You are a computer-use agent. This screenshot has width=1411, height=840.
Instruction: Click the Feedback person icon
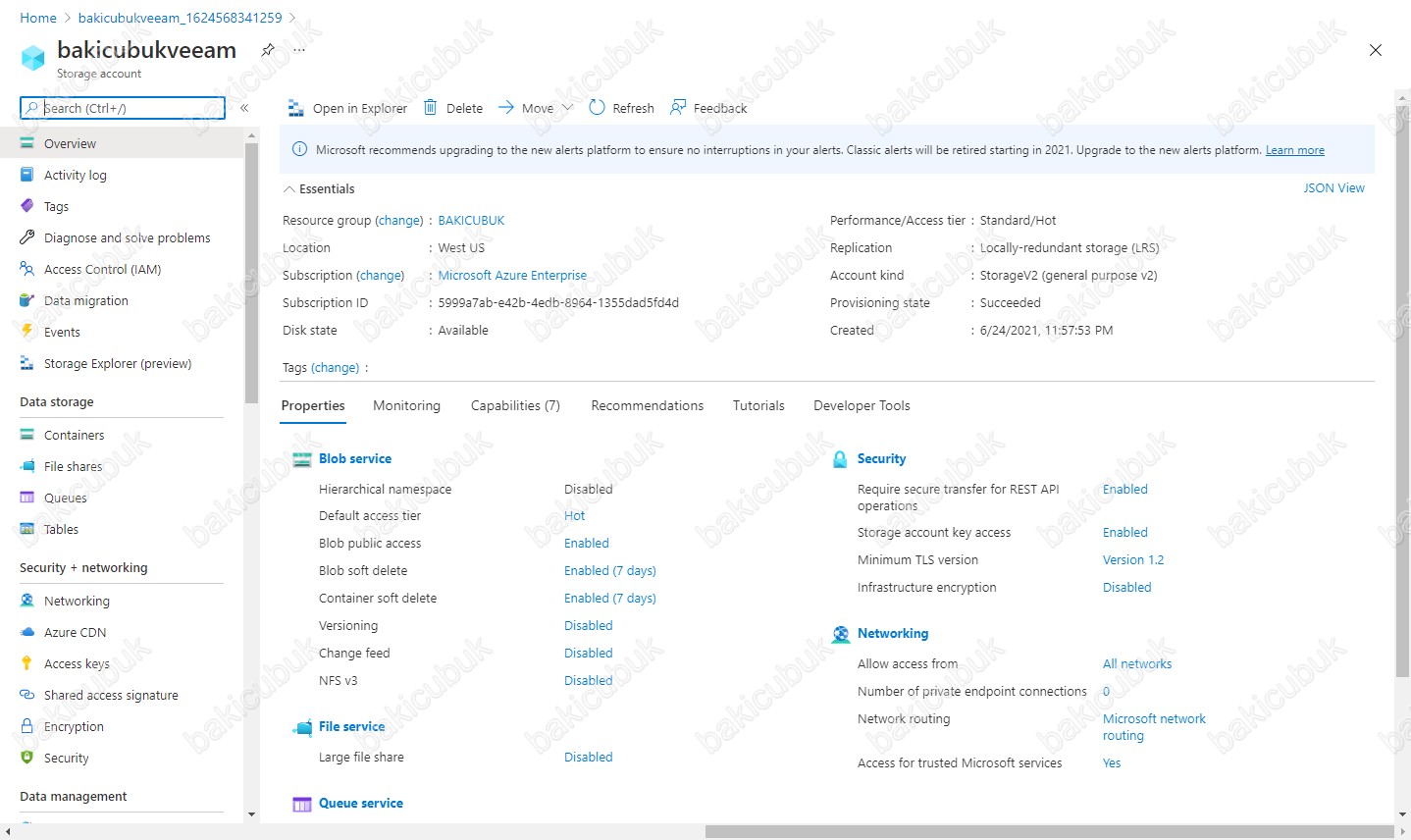pos(678,108)
